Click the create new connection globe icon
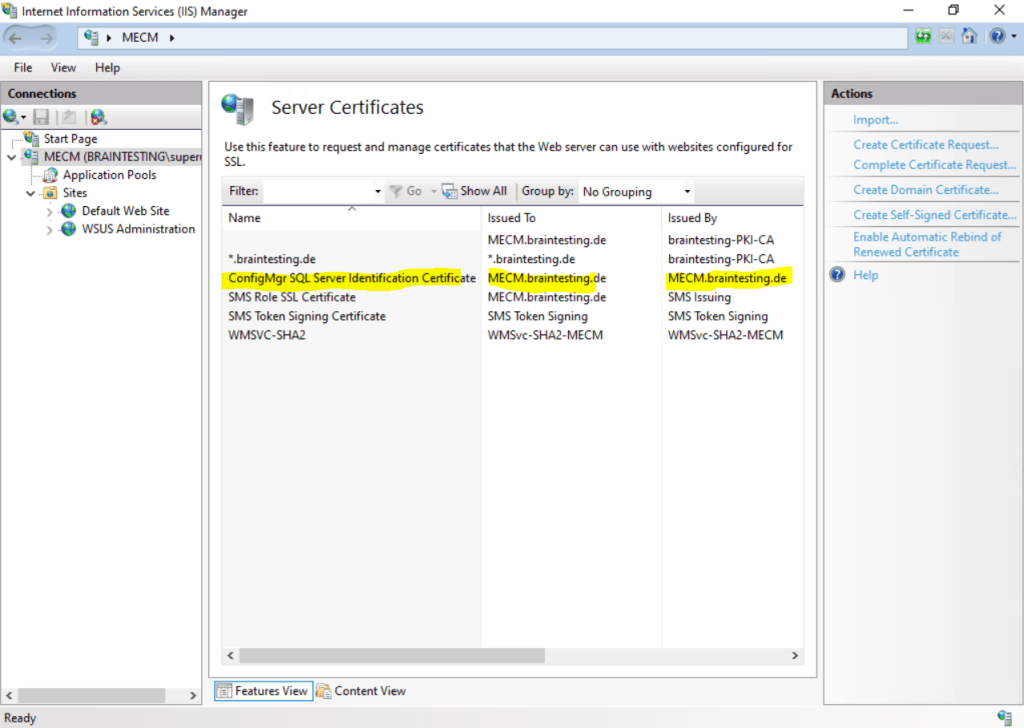The height and width of the screenshot is (728, 1024). pyautogui.click(x=10, y=117)
